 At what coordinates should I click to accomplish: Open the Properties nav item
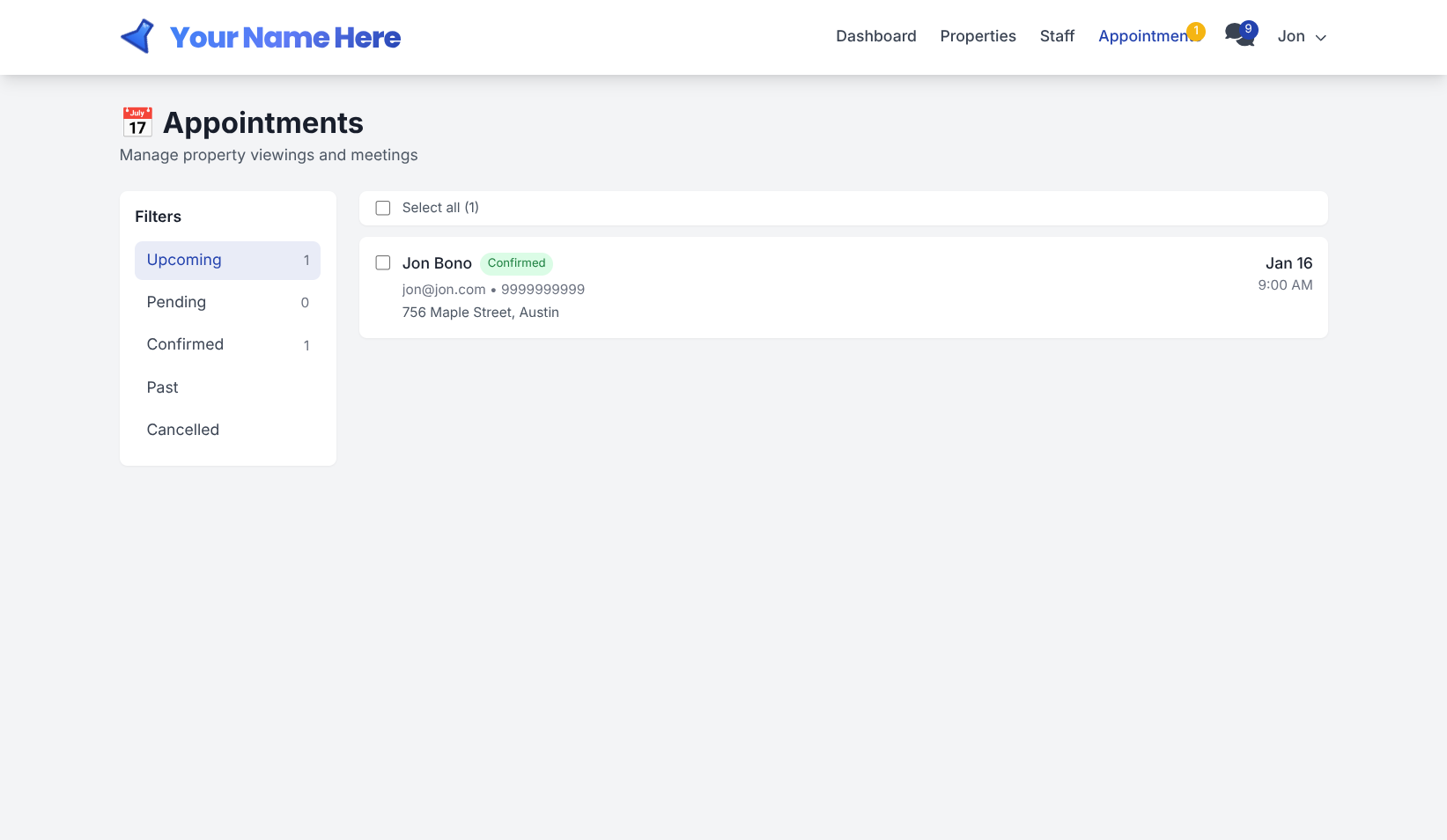pos(978,36)
